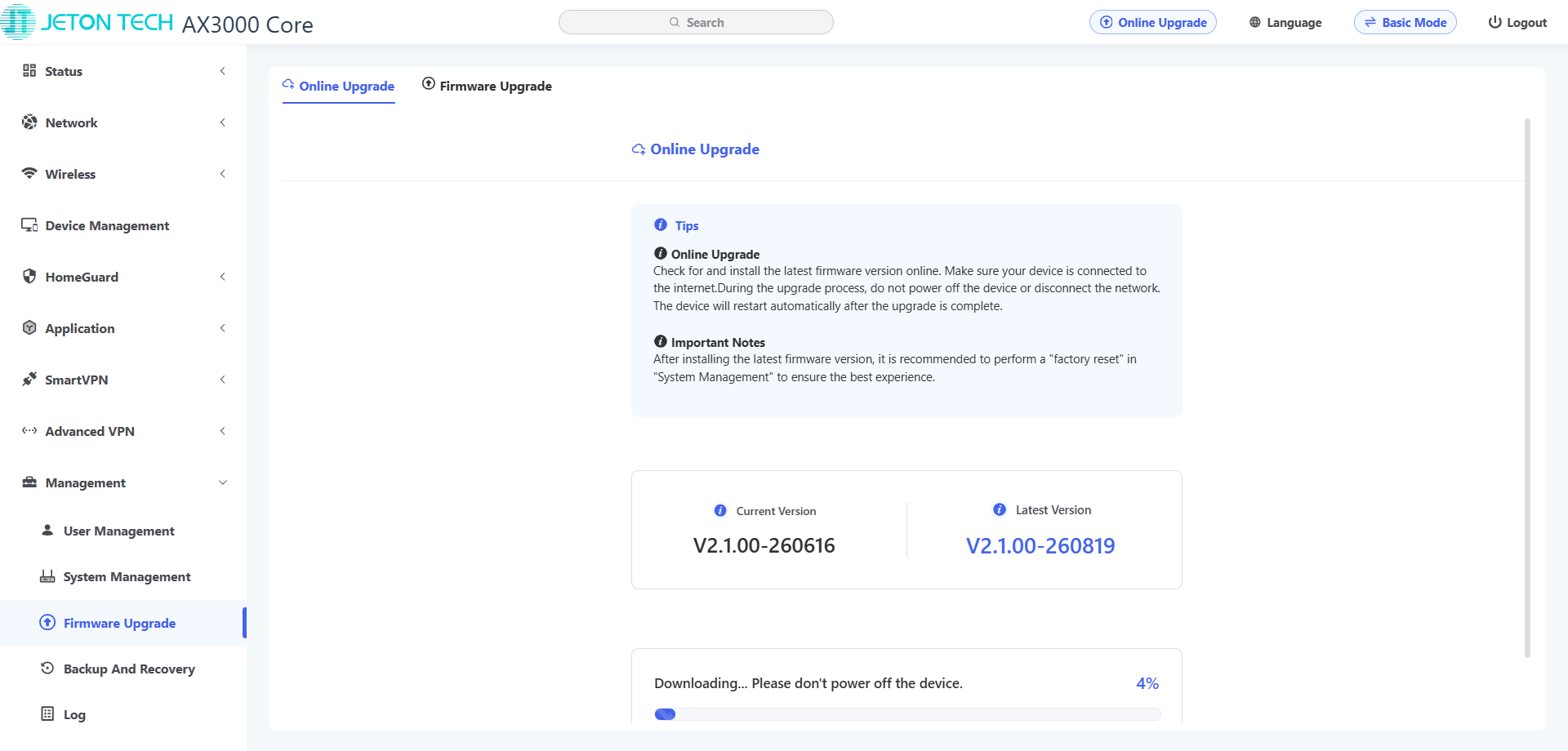Click the info icon beside Latest Version
The height and width of the screenshot is (751, 1568).
[x=1000, y=509]
